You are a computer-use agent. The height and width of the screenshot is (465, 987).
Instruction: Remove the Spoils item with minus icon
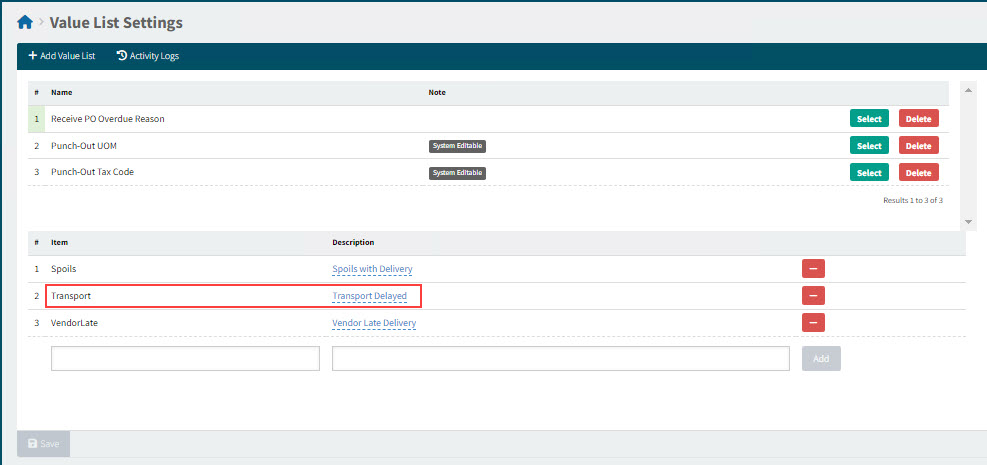pyautogui.click(x=813, y=269)
